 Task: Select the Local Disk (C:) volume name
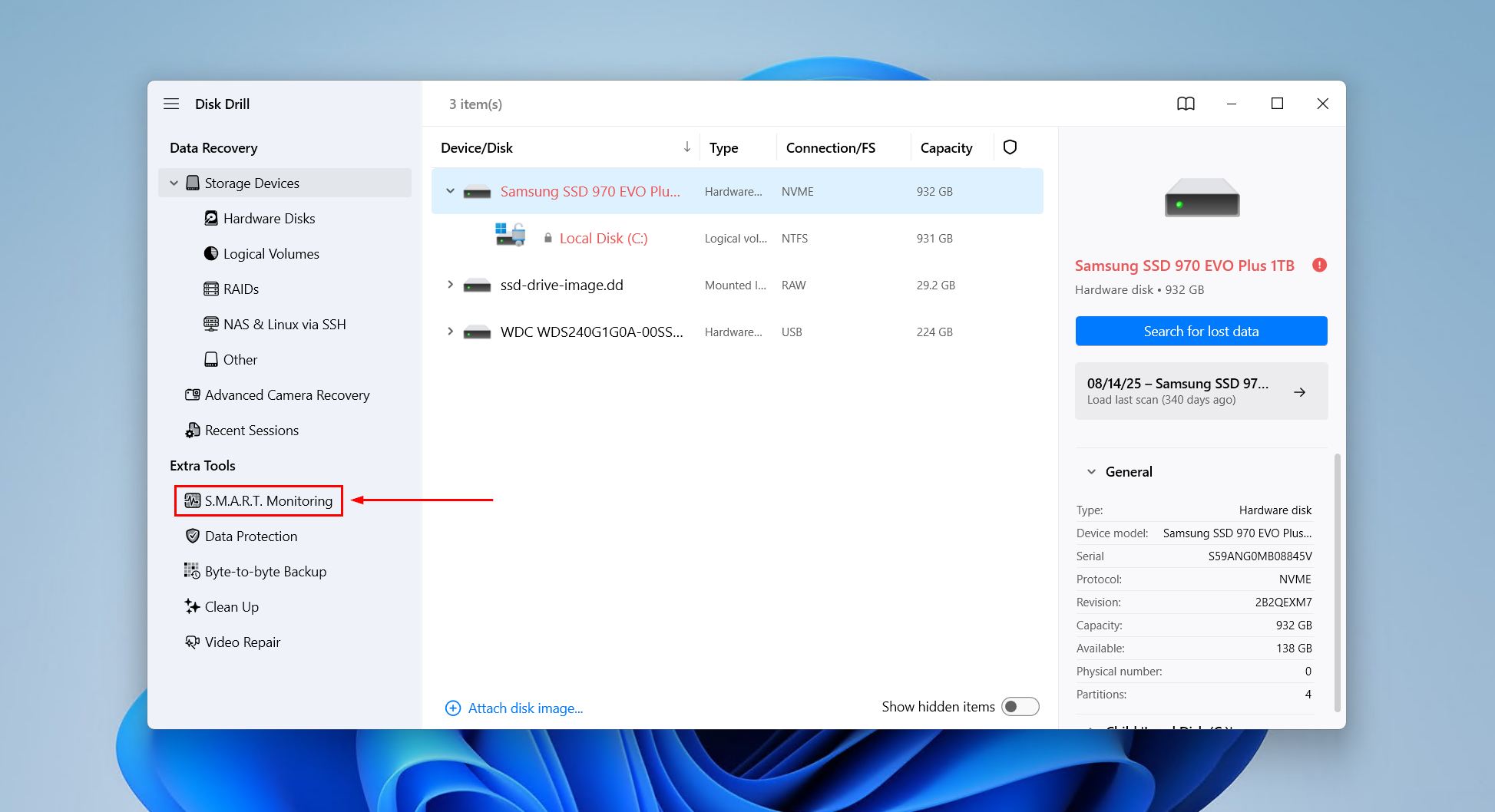604,238
